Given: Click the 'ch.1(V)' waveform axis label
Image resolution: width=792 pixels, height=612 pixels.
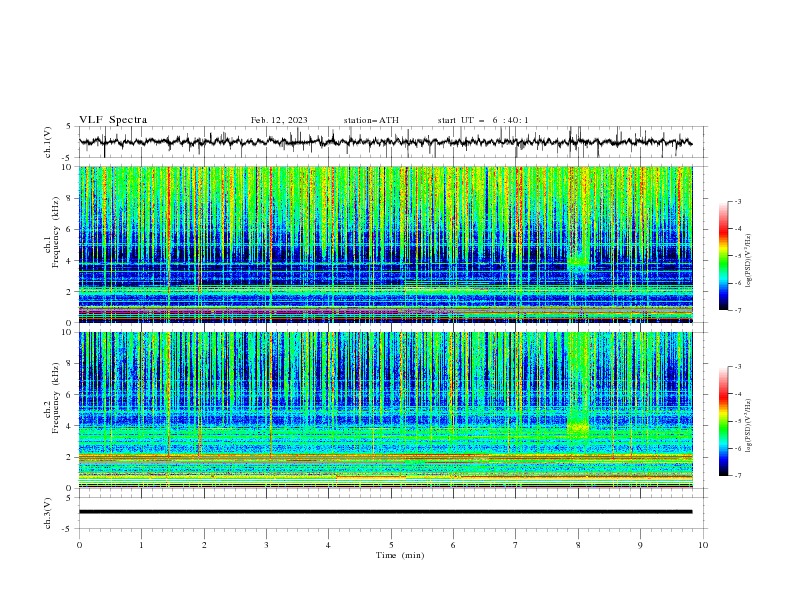Looking at the screenshot, I should (48, 142).
